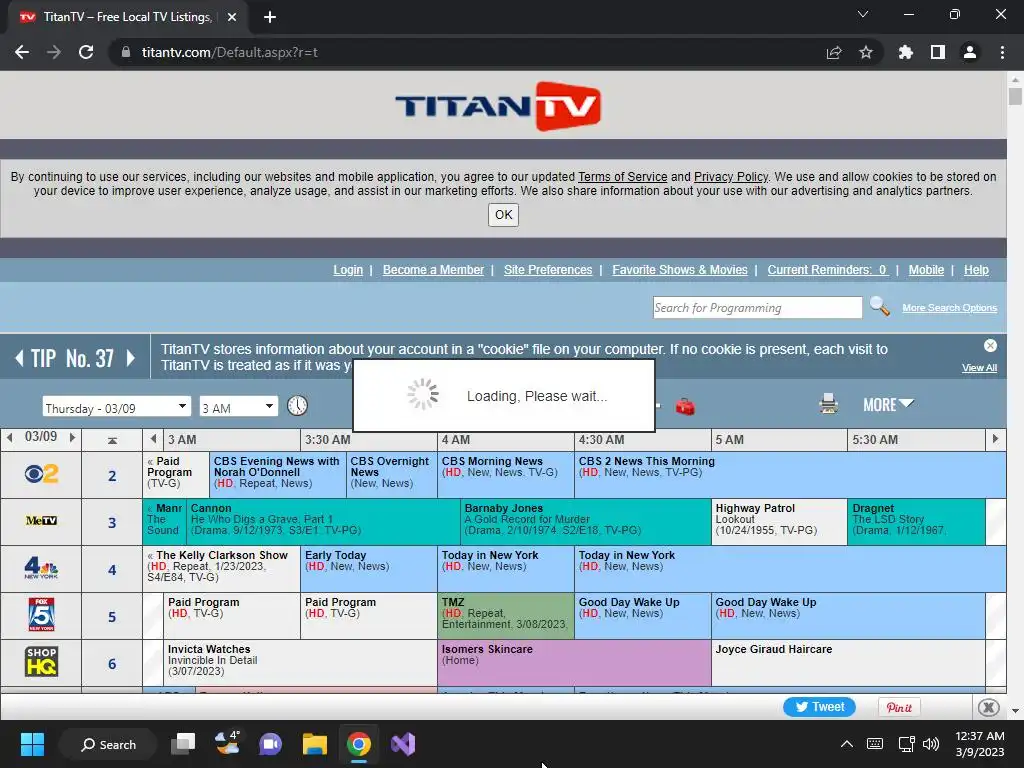The height and width of the screenshot is (768, 1024).
Task: Open Favorite Shows & Movies
Action: pos(680,270)
